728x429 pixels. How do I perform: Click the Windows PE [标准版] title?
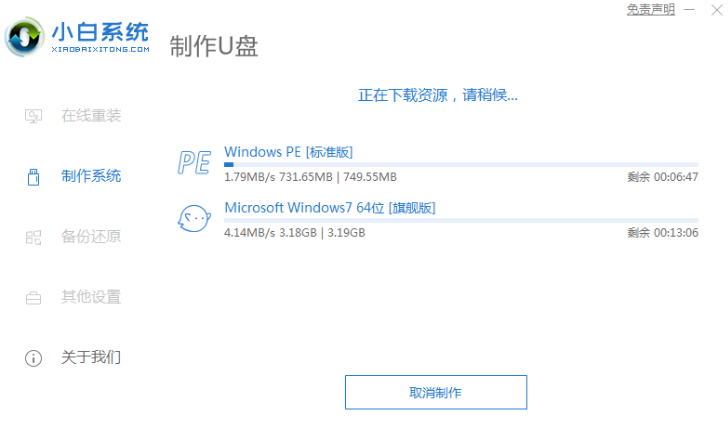289,152
